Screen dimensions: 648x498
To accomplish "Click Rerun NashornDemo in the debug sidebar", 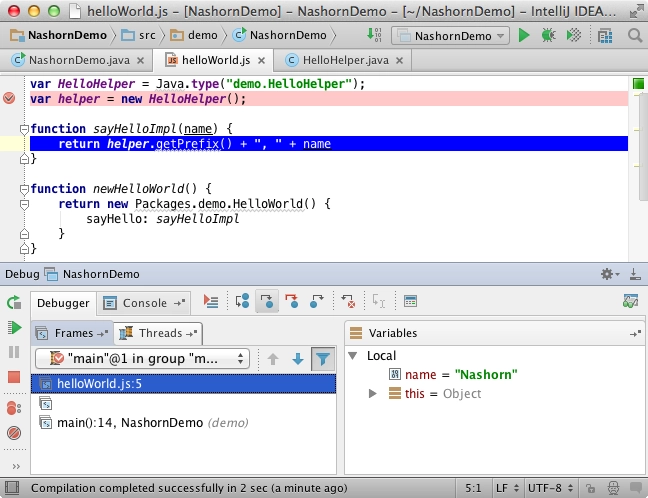I will 14,303.
